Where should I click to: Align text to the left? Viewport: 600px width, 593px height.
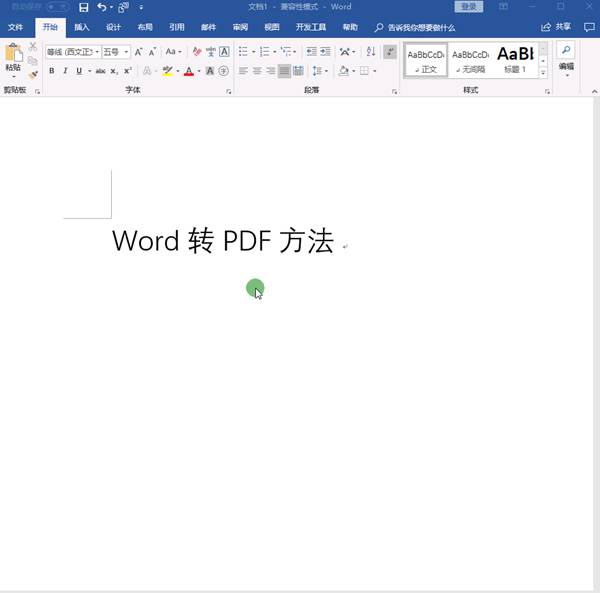click(243, 71)
